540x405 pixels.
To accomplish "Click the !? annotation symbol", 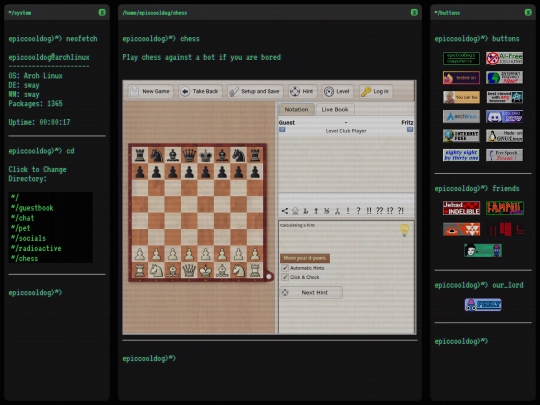I will click(390, 210).
